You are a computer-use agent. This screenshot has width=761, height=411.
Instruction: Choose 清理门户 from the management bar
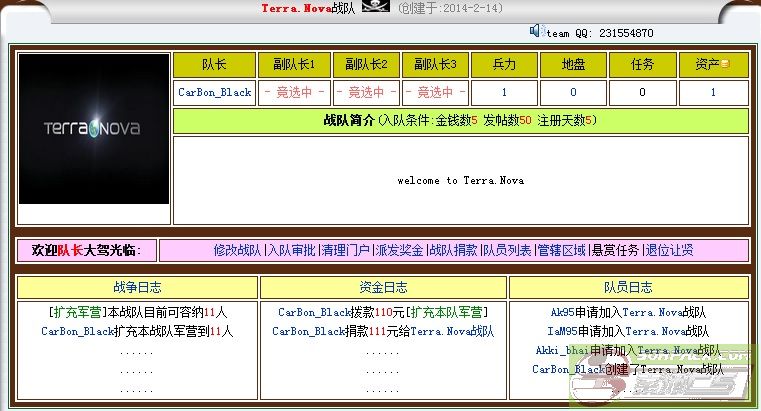[345, 250]
